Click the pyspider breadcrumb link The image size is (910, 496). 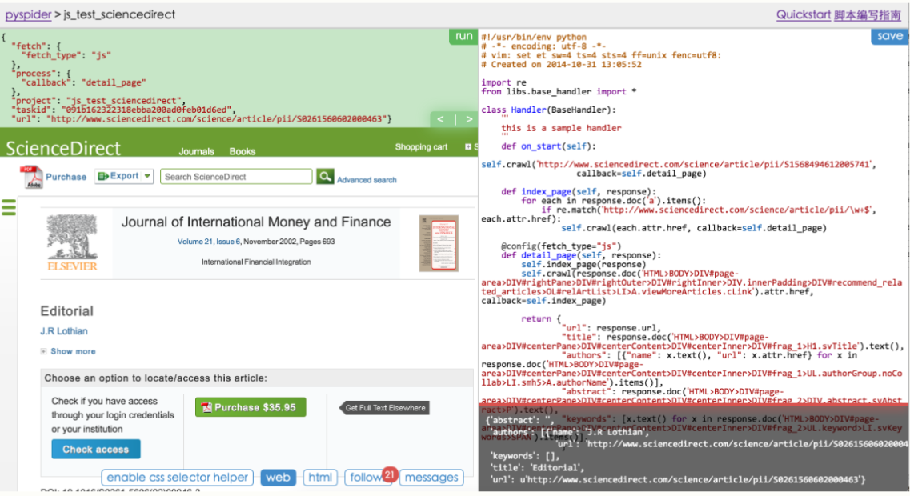tap(28, 15)
